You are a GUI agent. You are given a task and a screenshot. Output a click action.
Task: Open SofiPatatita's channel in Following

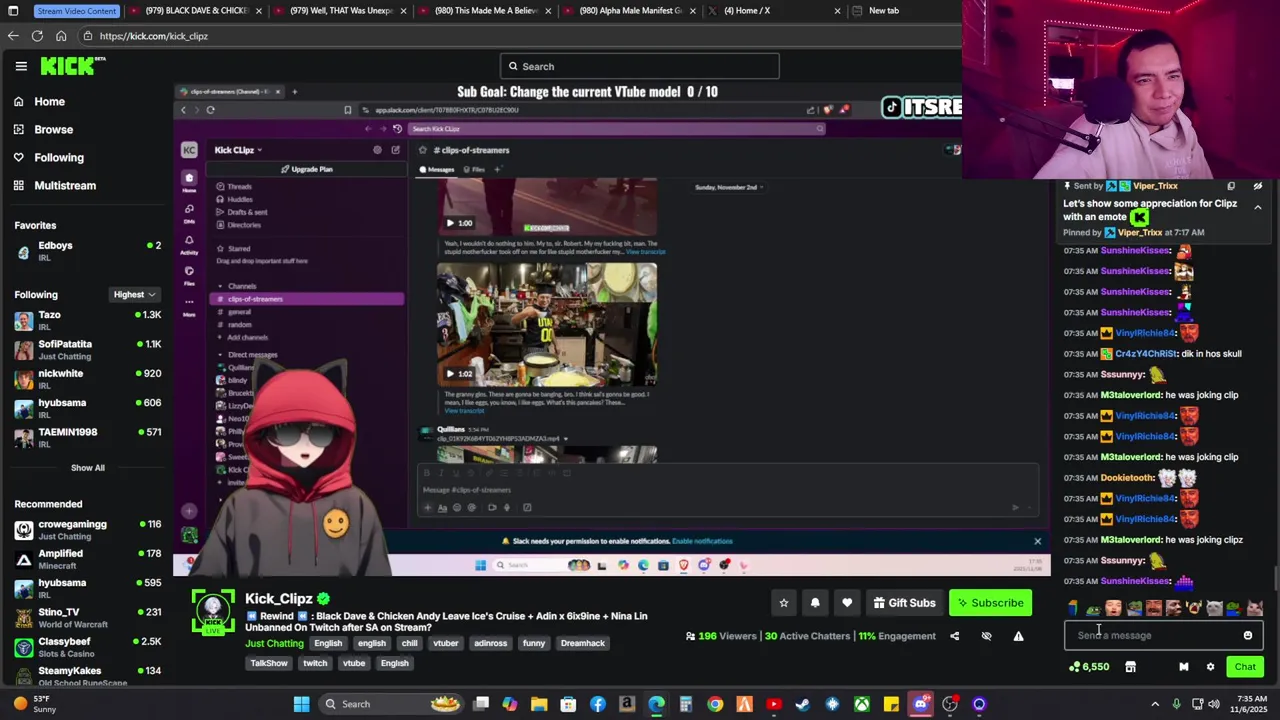point(87,350)
